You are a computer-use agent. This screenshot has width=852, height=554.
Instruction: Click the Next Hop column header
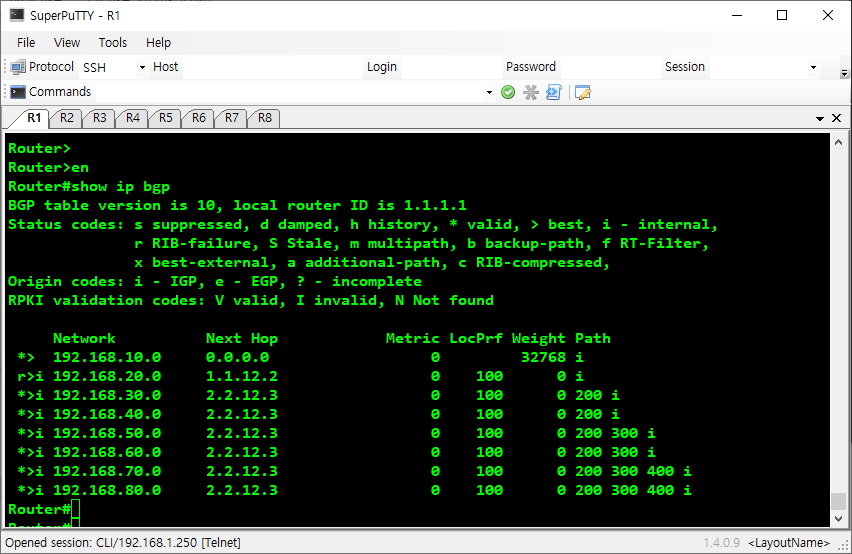(x=242, y=338)
